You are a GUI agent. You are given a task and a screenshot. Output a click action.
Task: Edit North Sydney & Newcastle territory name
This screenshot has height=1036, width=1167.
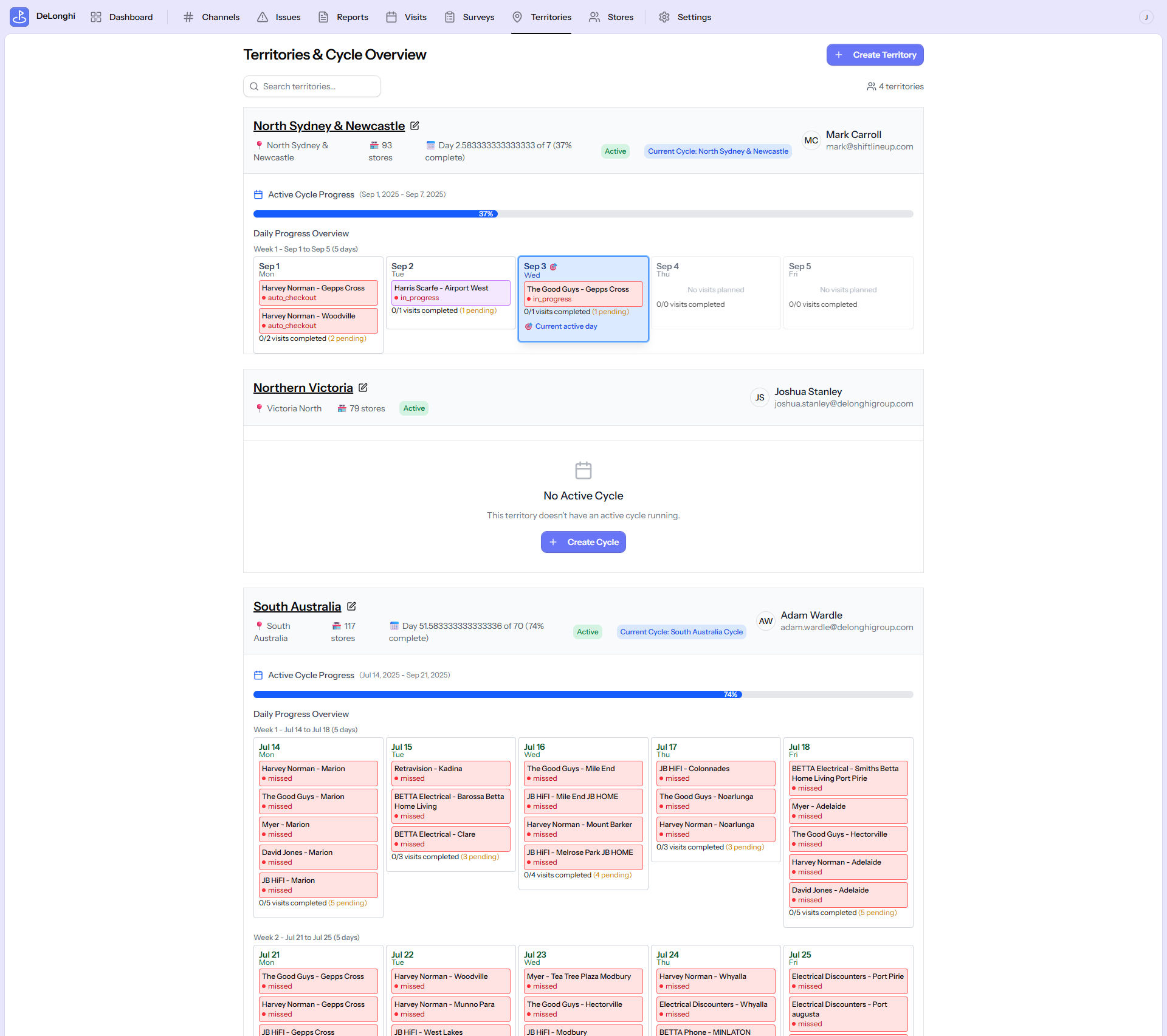pyautogui.click(x=415, y=126)
